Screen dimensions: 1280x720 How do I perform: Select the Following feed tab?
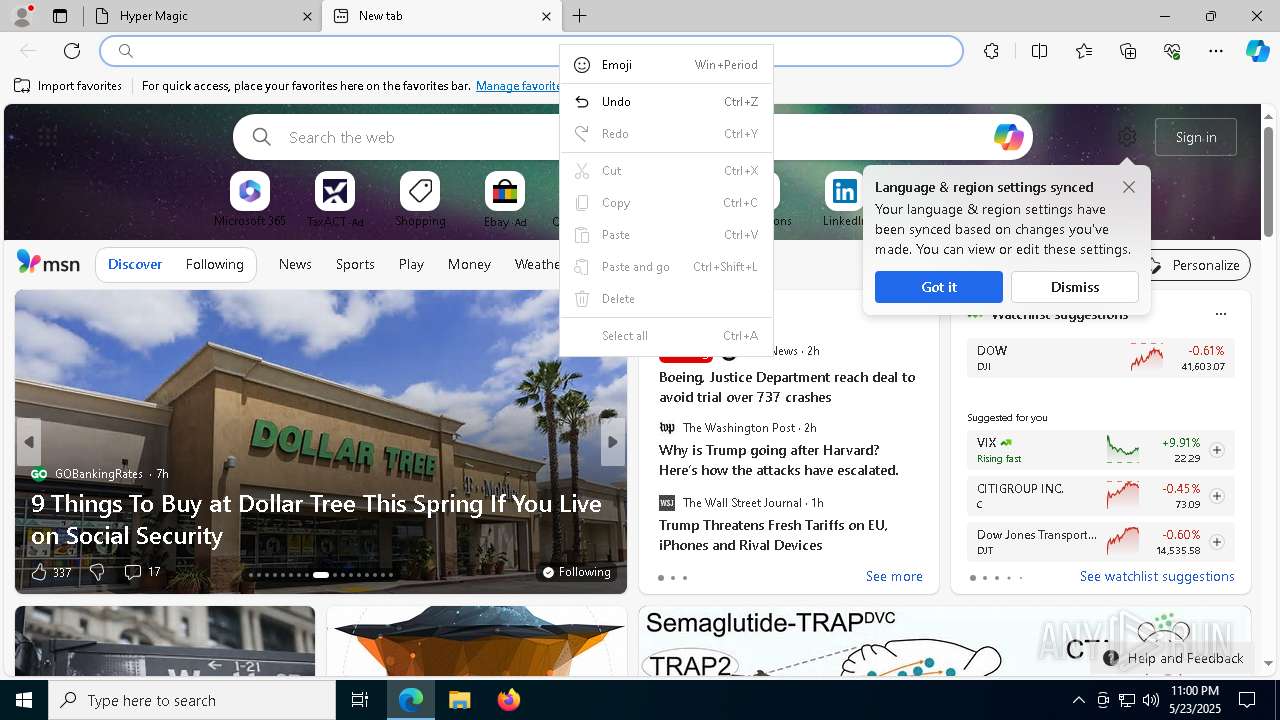[214, 264]
